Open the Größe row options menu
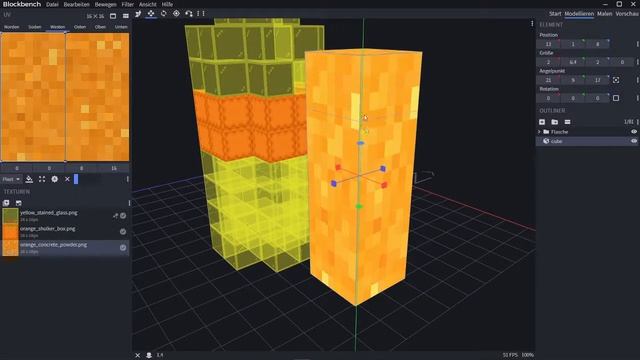Viewport: 640px width, 360px height. pyautogui.click(x=637, y=62)
